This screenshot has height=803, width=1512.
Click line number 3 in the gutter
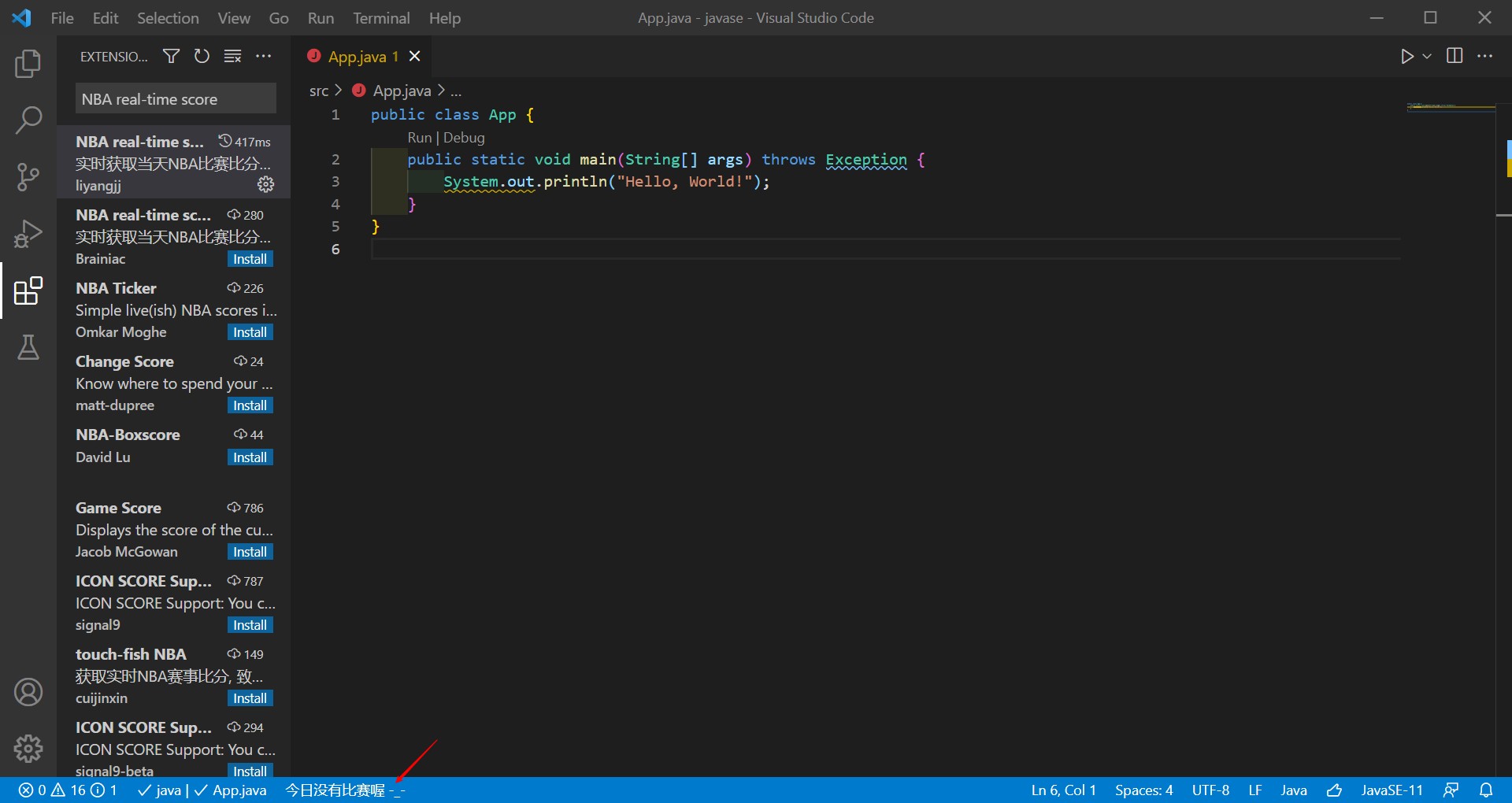tap(335, 182)
